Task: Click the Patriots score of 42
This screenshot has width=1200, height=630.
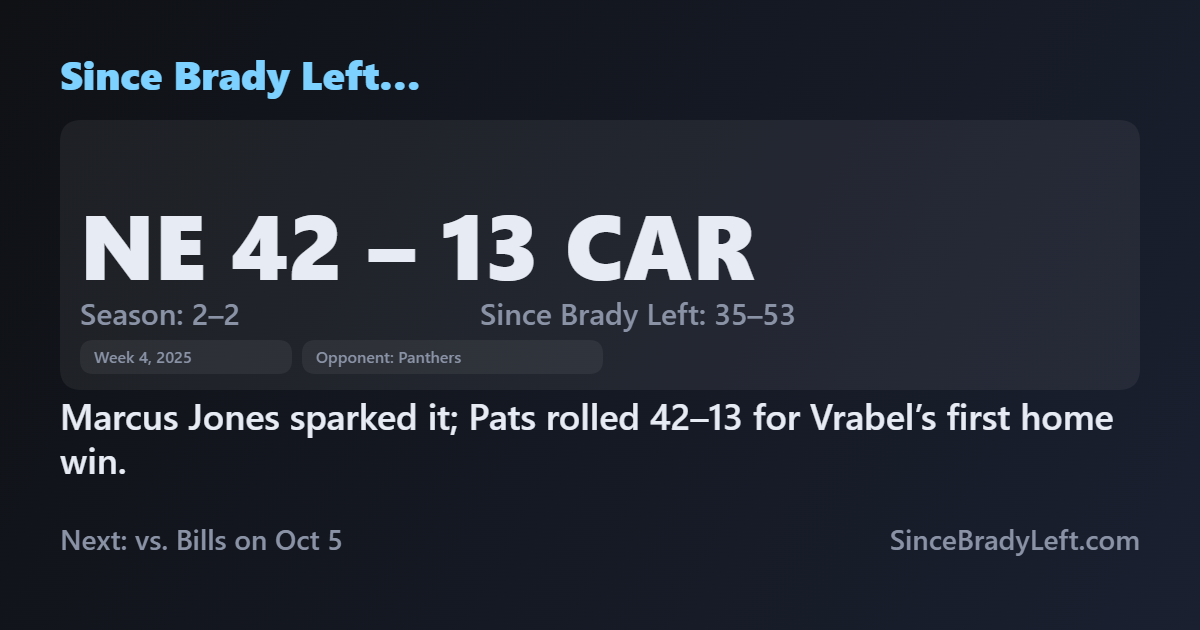Action: (285, 250)
